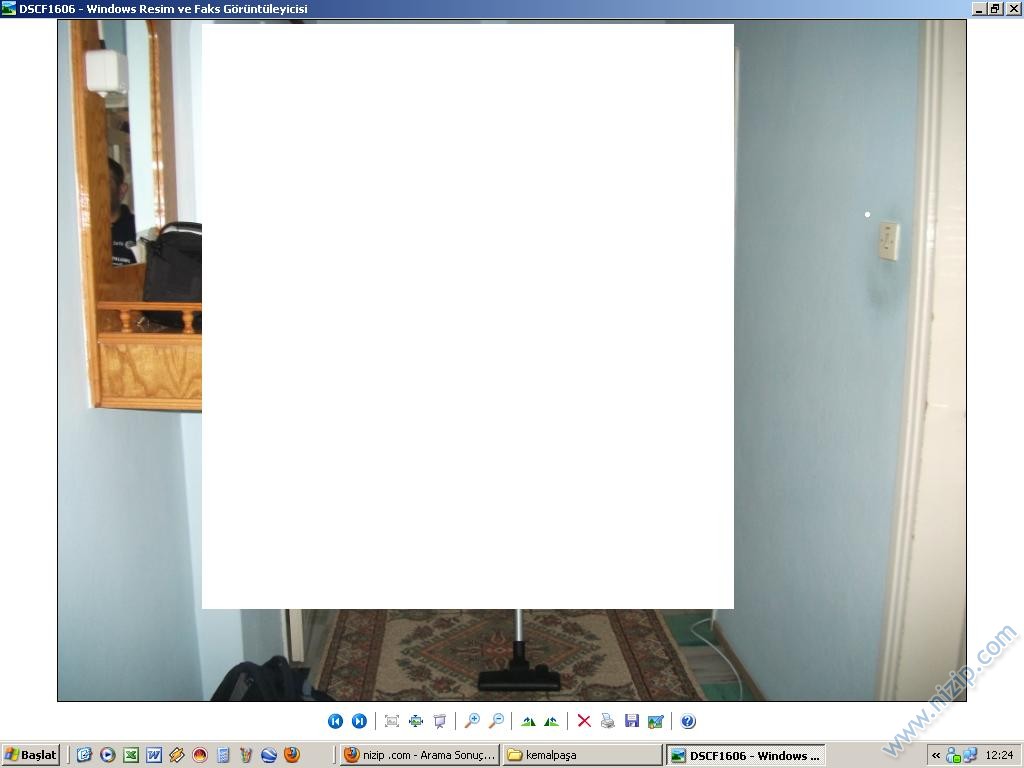Open the image for editing
This screenshot has height=768, width=1024.
(x=656, y=721)
